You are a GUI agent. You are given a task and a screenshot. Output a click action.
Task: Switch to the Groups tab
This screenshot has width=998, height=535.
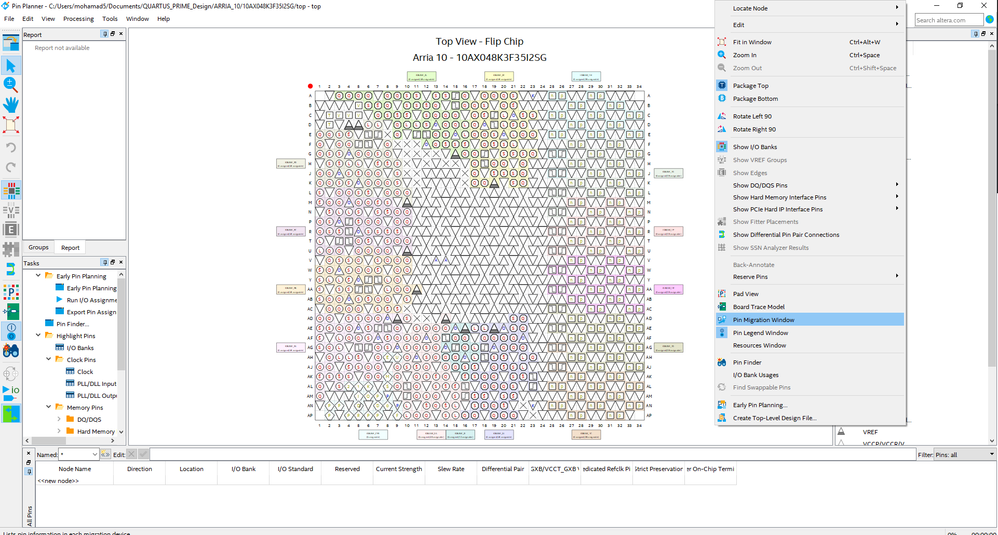coord(38,247)
